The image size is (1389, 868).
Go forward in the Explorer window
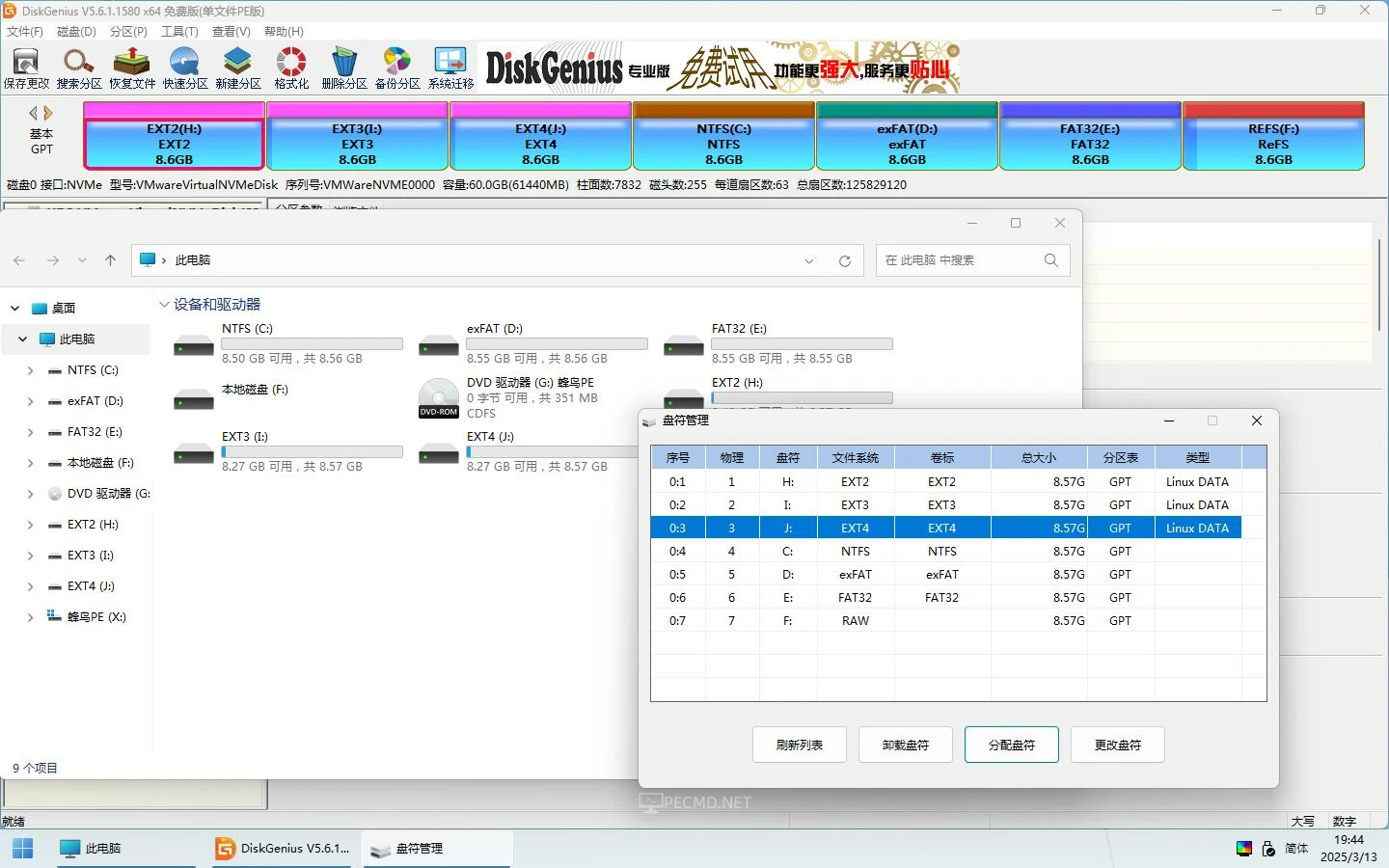(53, 260)
